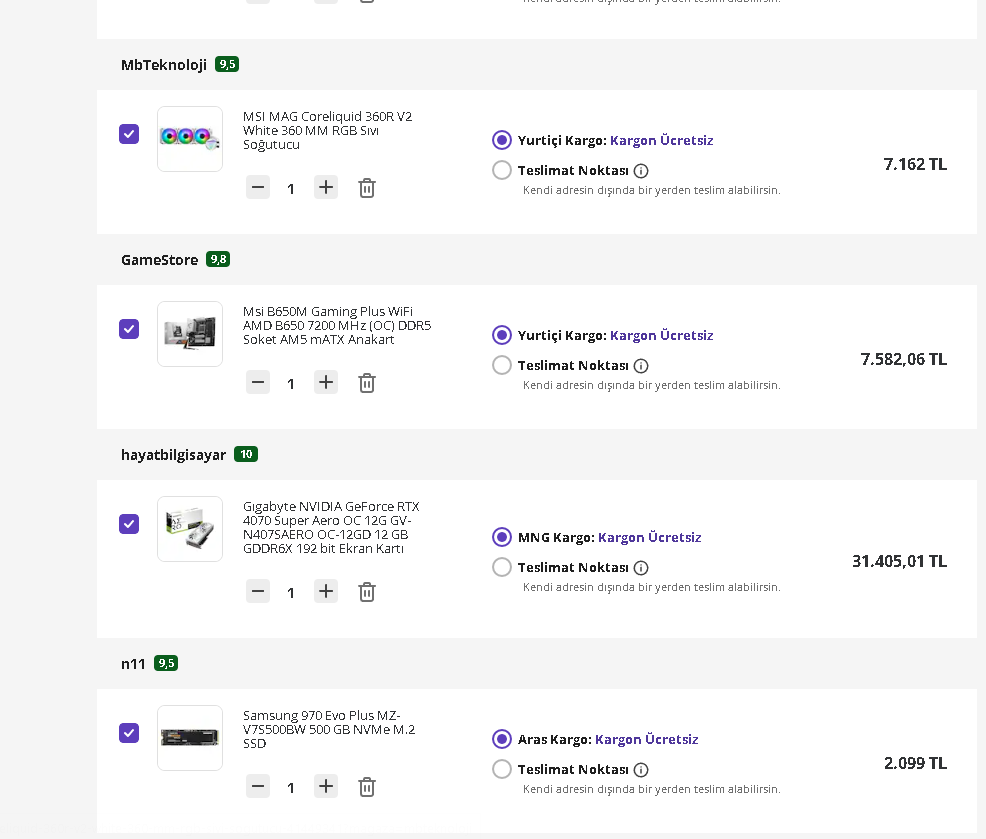
Task: View Teslimat Noktası info for Samsung SSD
Action: (641, 770)
